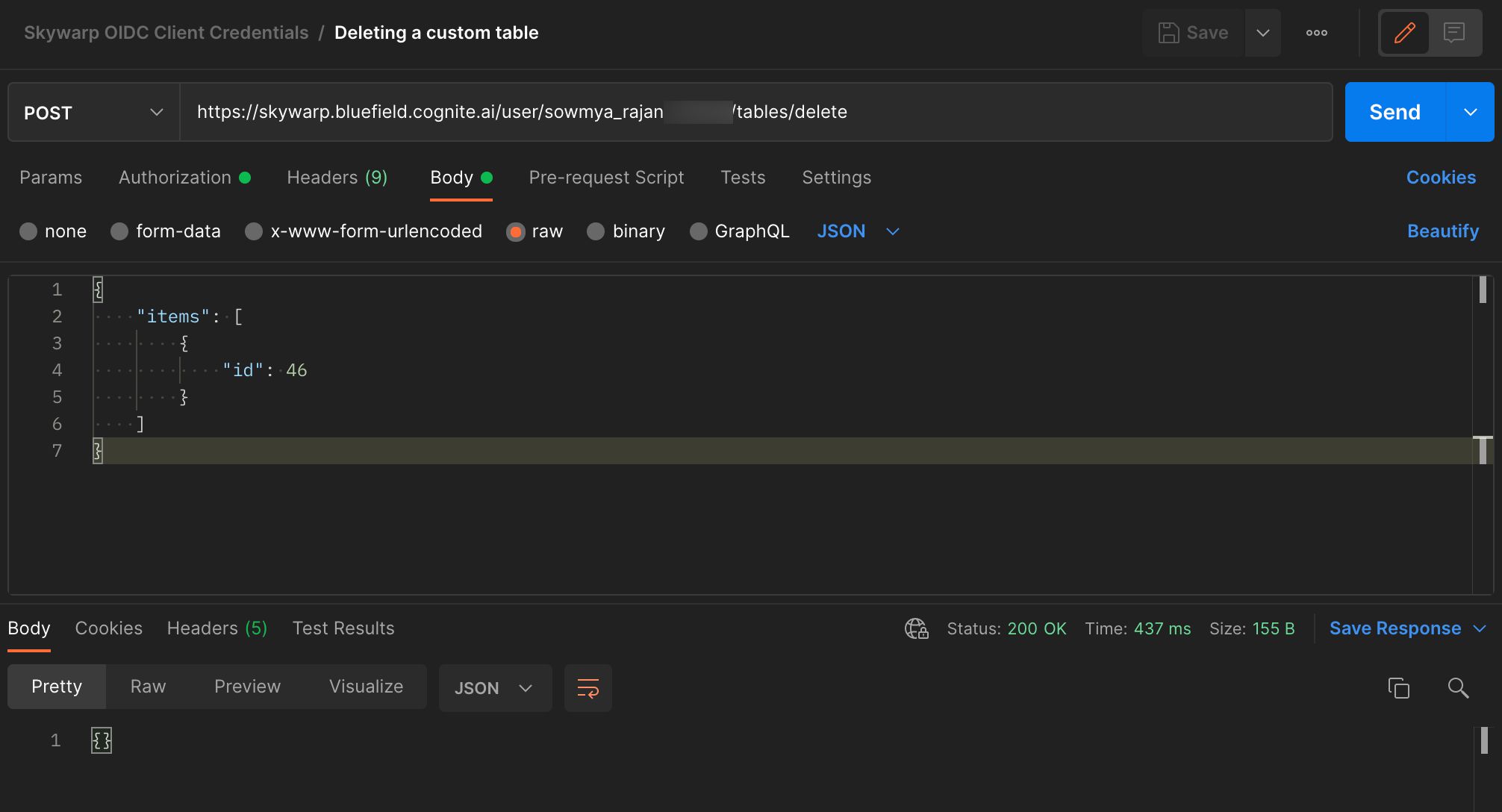This screenshot has height=812, width=1502.
Task: Switch response view to Visualize
Action: tap(366, 687)
